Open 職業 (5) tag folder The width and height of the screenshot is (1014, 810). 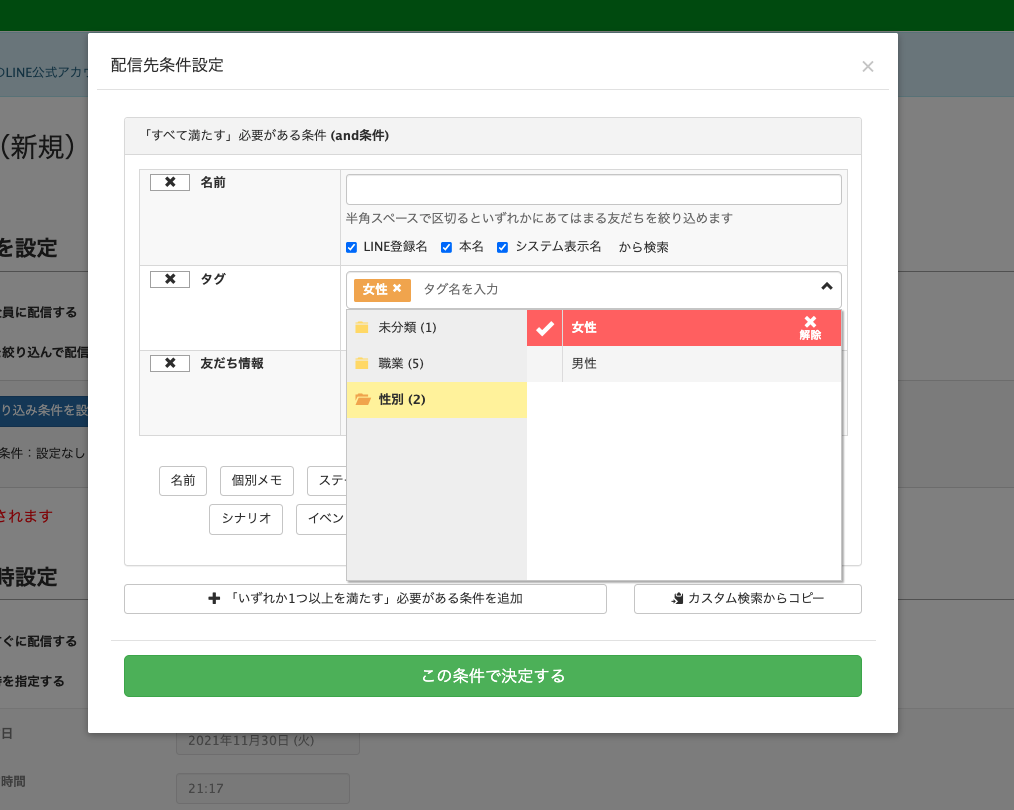437,363
